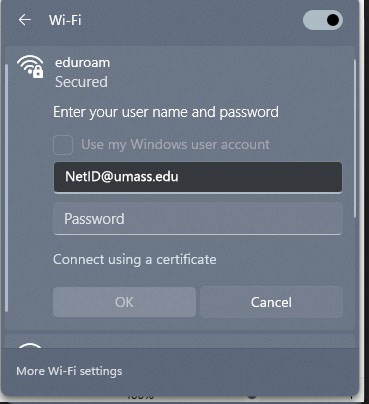The height and width of the screenshot is (404, 369).
Task: Select the eduroam network name
Action: pyautogui.click(x=82, y=63)
